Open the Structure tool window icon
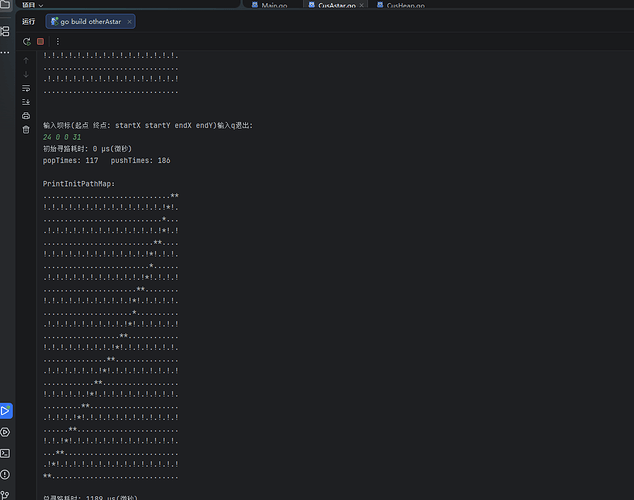The image size is (634, 500). pos(5,31)
